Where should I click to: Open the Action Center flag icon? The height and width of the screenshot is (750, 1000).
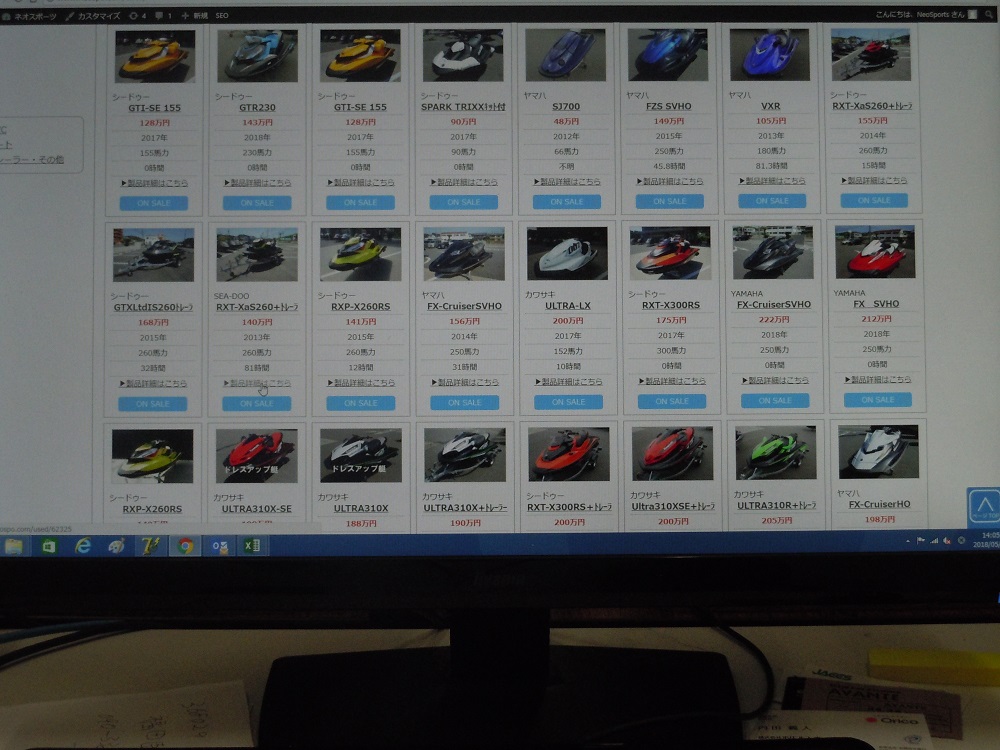pyautogui.click(x=921, y=541)
